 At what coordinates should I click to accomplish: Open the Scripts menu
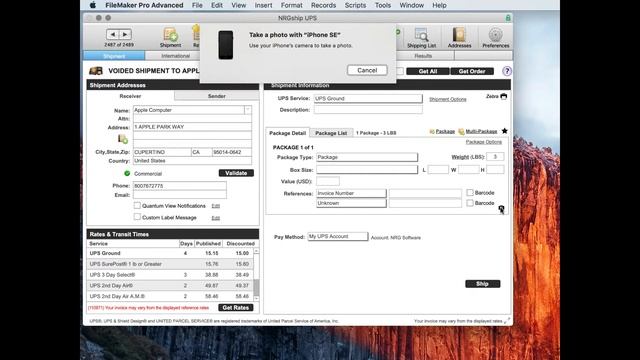pyautogui.click(x=355, y=5)
